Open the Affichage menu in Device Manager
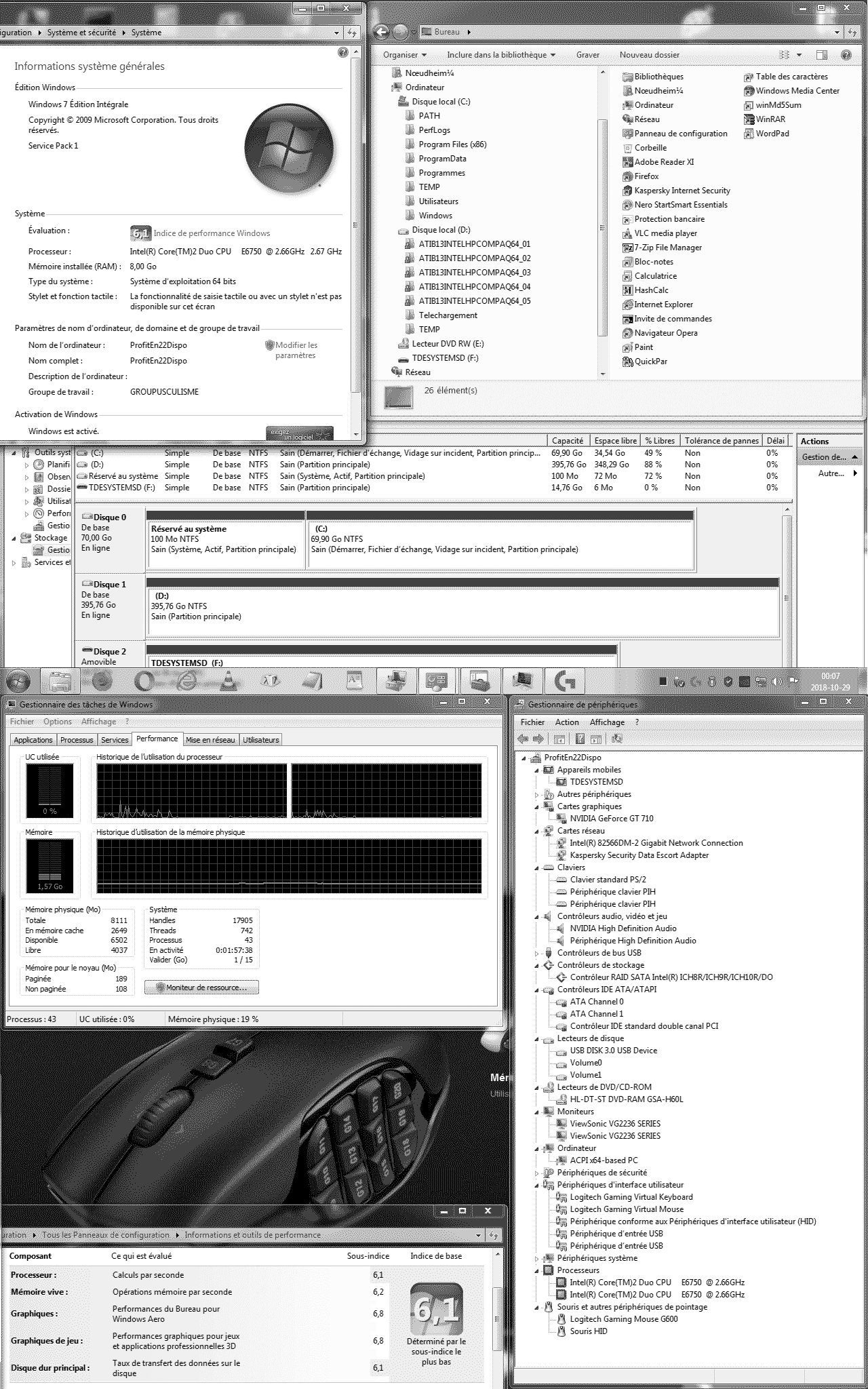Image resolution: width=868 pixels, height=1389 pixels. point(607,722)
